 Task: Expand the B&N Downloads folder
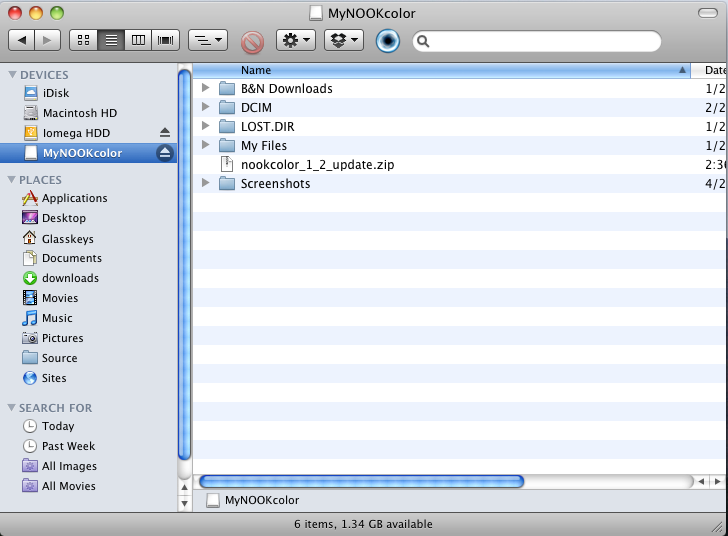205,88
